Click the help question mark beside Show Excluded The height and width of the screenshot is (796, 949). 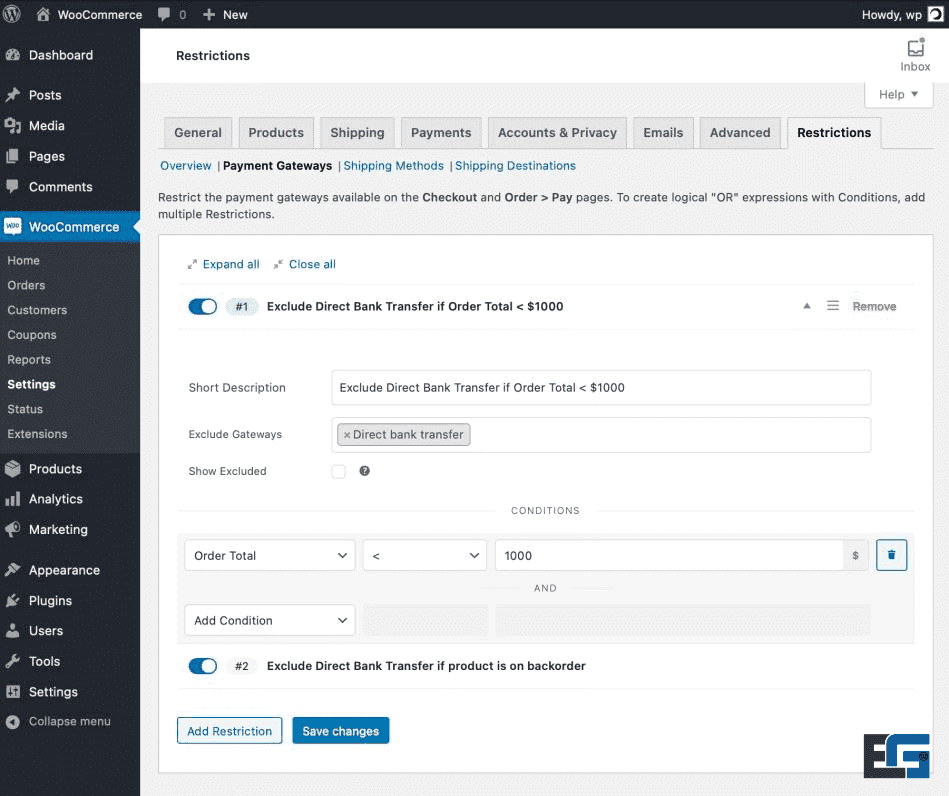click(x=364, y=471)
